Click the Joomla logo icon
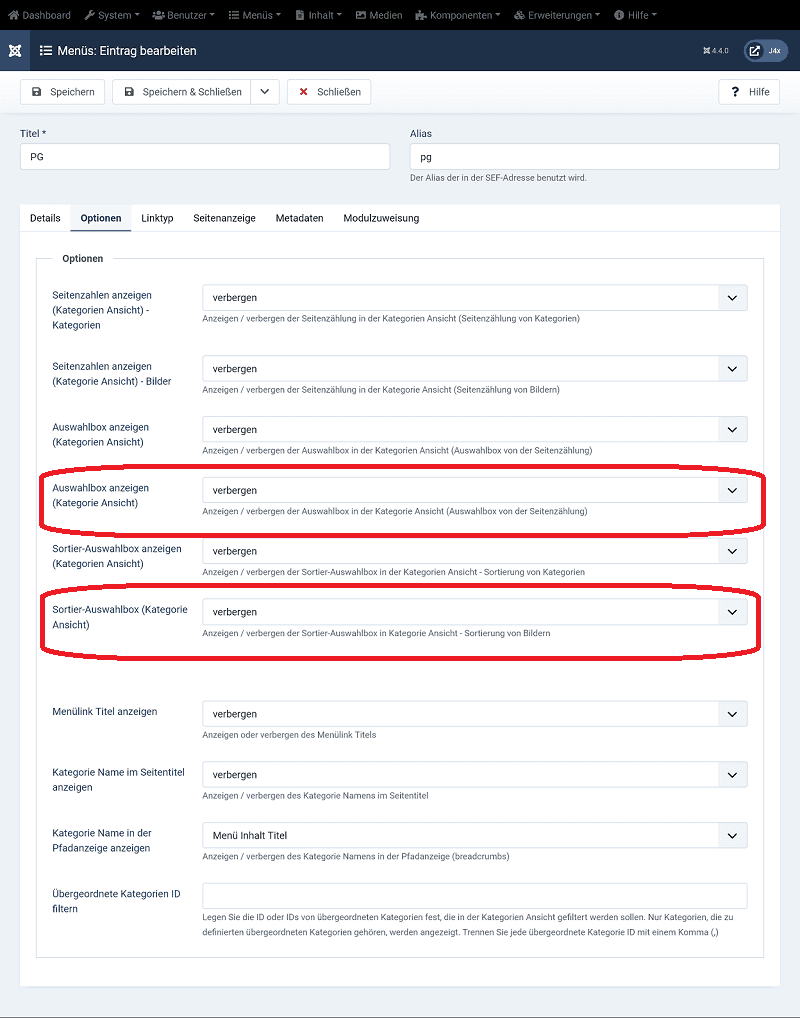Image resolution: width=800 pixels, height=1018 pixels. pyautogui.click(x=15, y=50)
